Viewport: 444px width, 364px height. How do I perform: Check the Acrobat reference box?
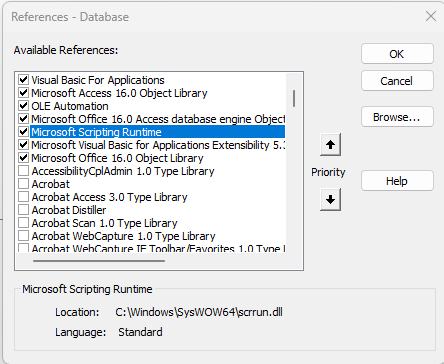(x=23, y=184)
